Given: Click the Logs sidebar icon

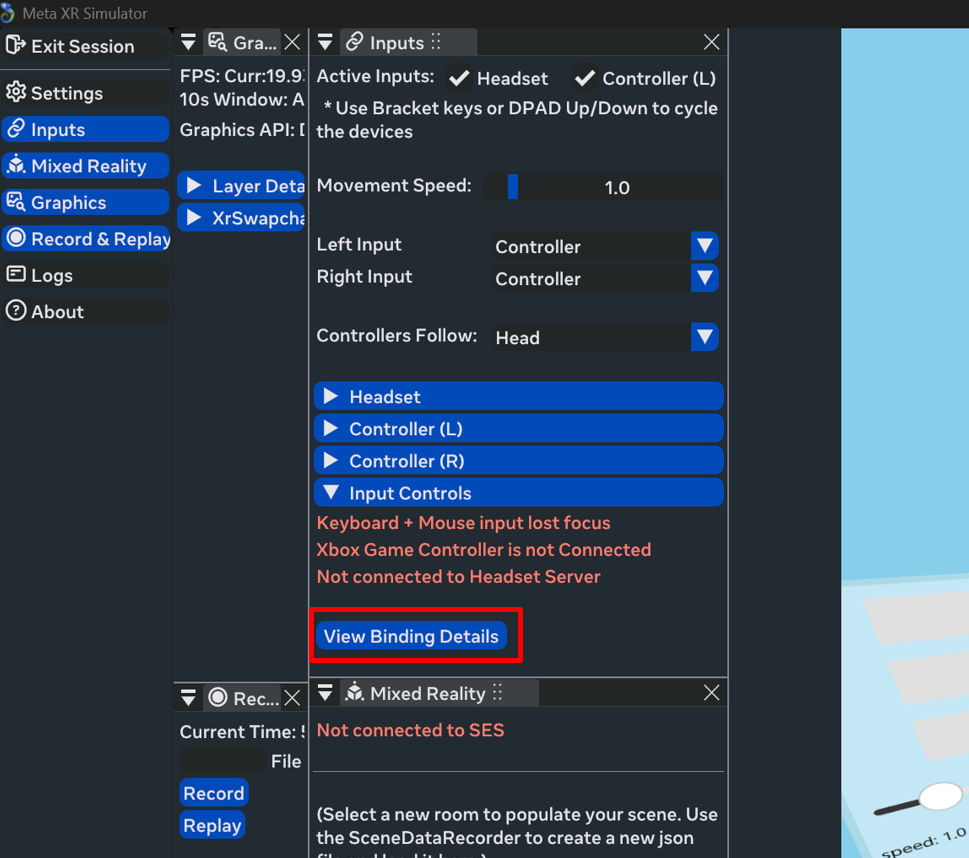Looking at the screenshot, I should coord(15,275).
